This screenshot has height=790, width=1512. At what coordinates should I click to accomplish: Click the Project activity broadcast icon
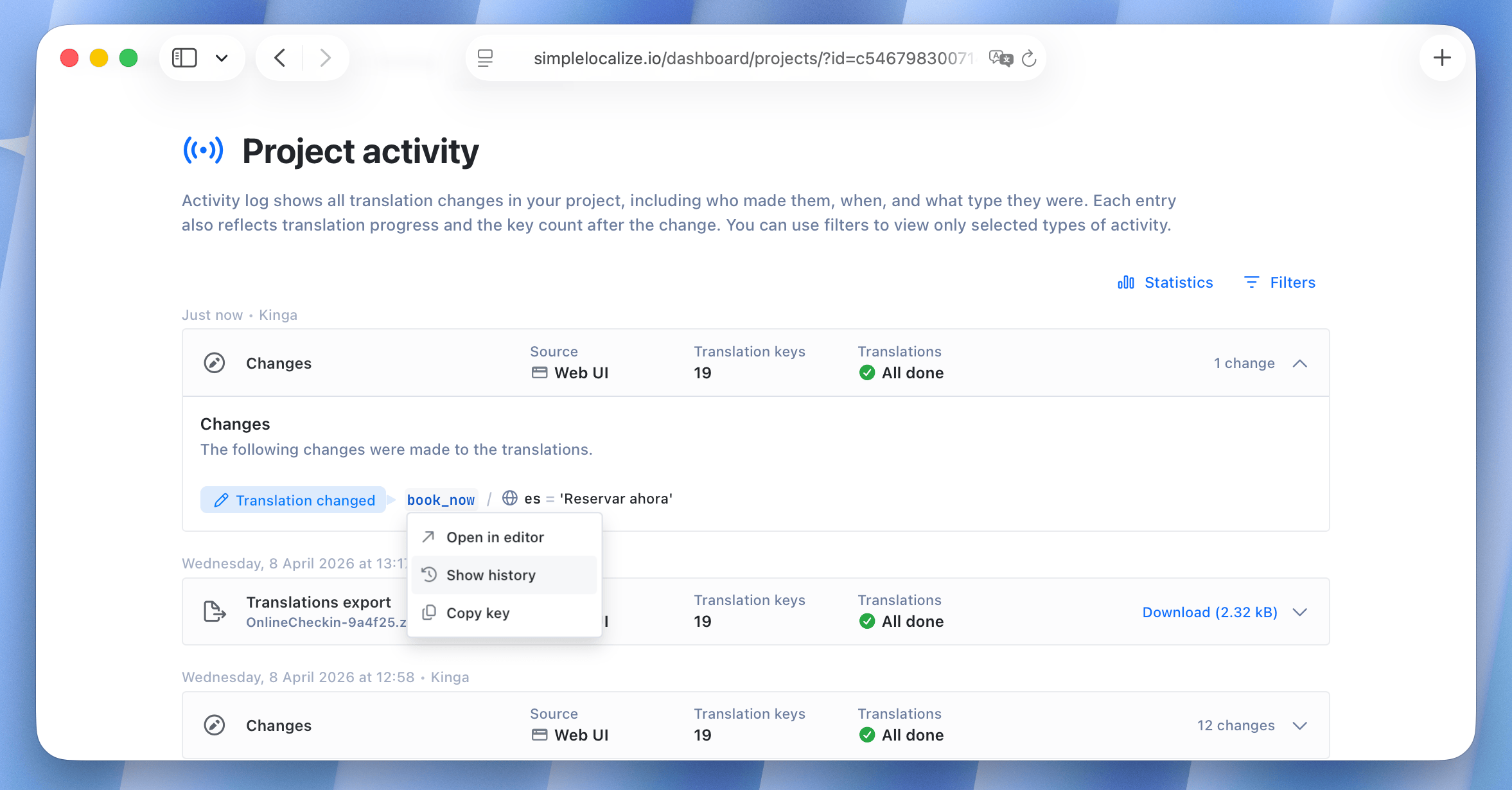pyautogui.click(x=203, y=151)
